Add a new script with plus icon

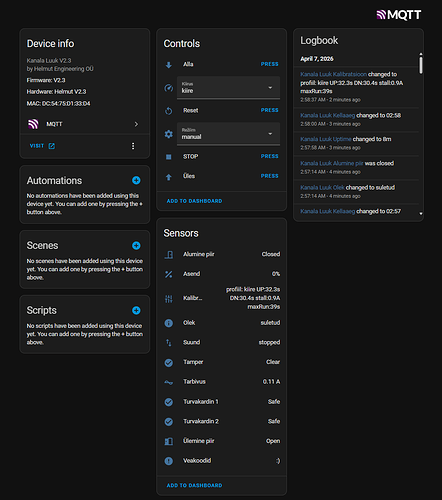click(x=136, y=310)
